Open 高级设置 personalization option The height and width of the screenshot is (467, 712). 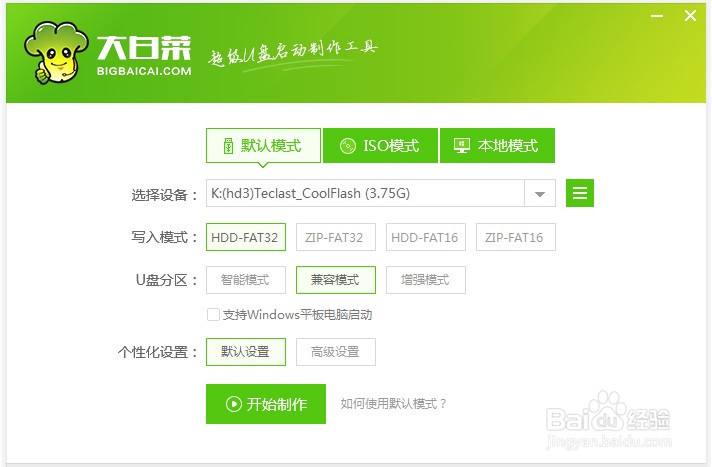click(336, 352)
